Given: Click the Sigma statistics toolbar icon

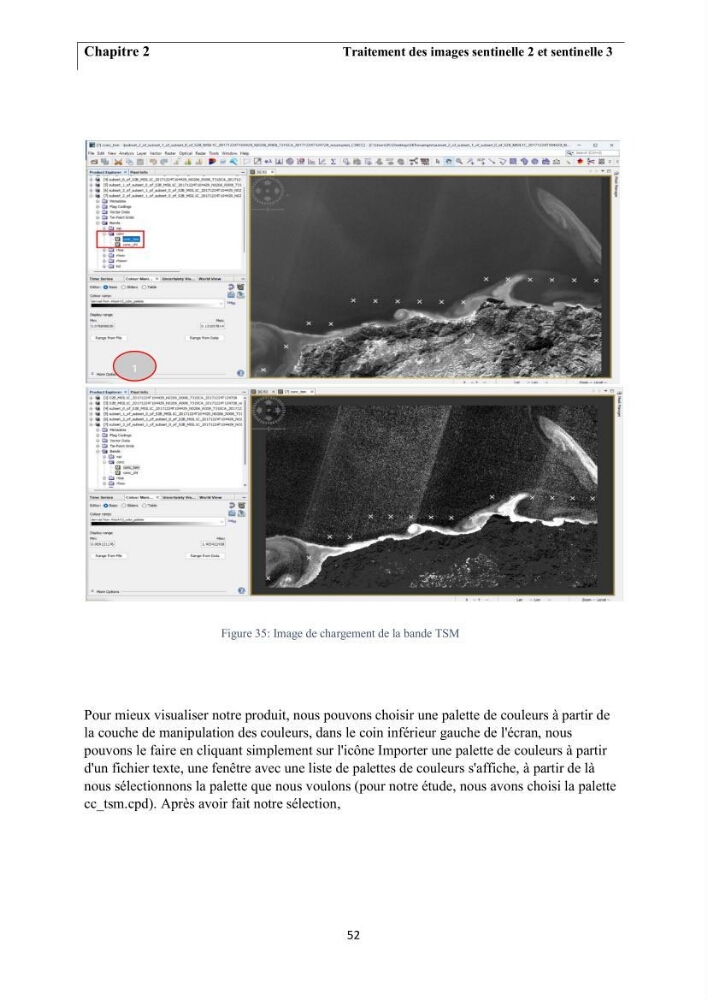Looking at the screenshot, I should (333, 162).
